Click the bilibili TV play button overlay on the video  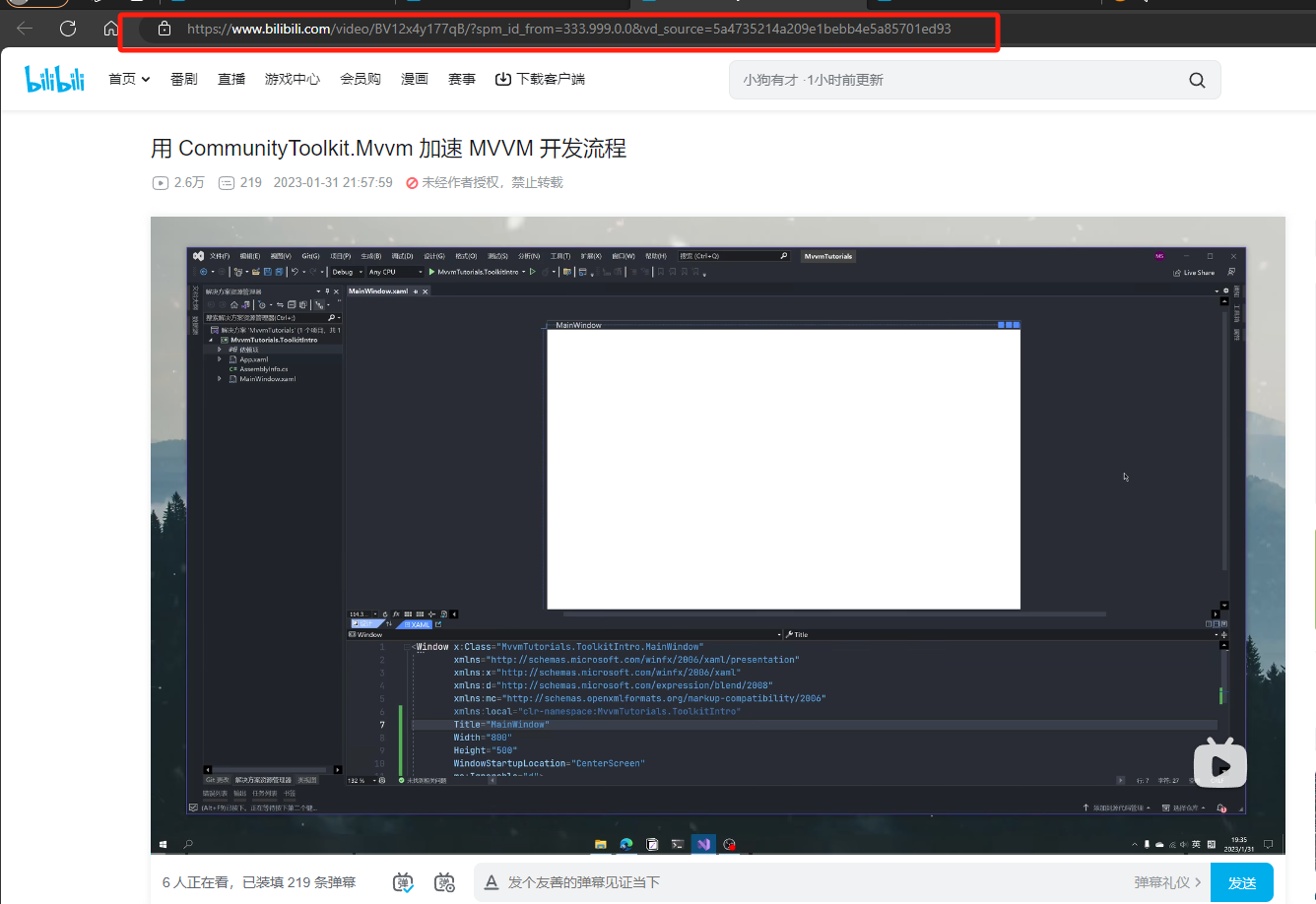[x=1220, y=764]
